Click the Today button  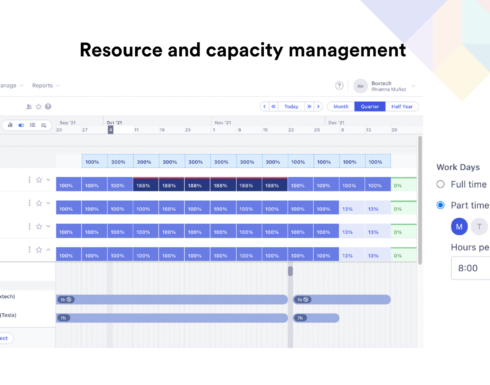point(291,107)
